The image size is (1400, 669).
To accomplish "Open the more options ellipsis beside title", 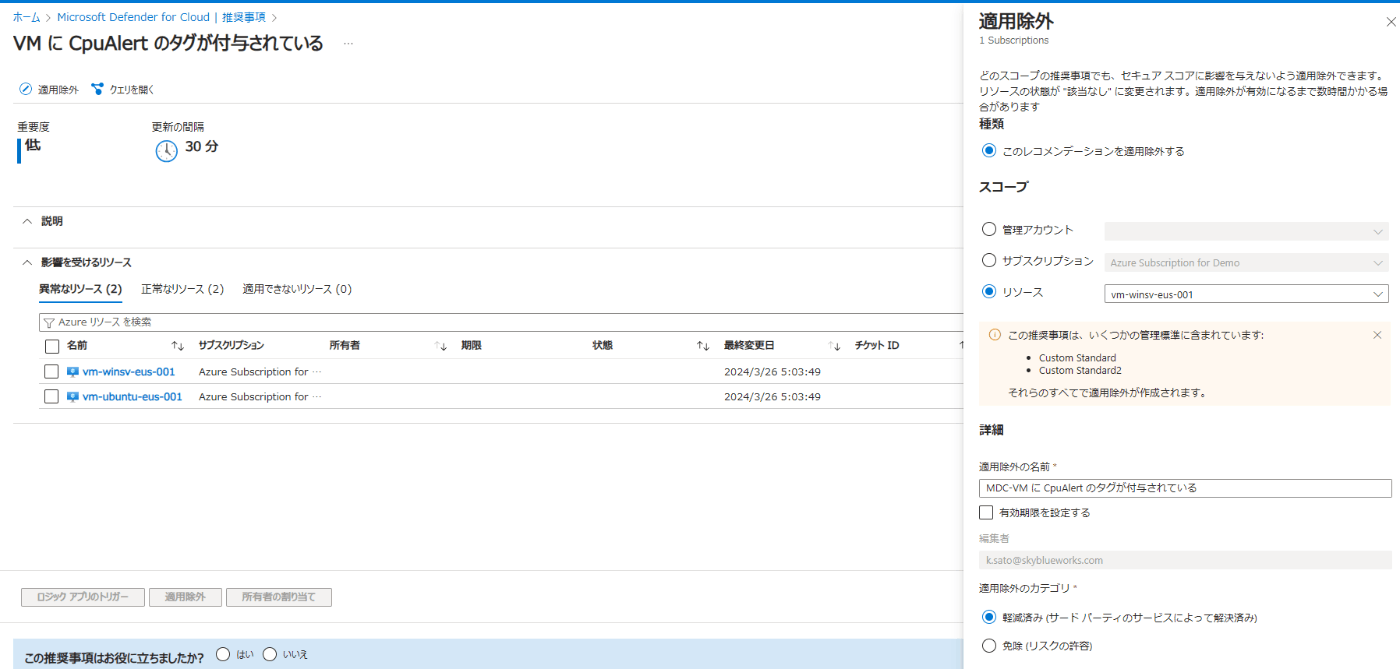I will click(x=348, y=44).
